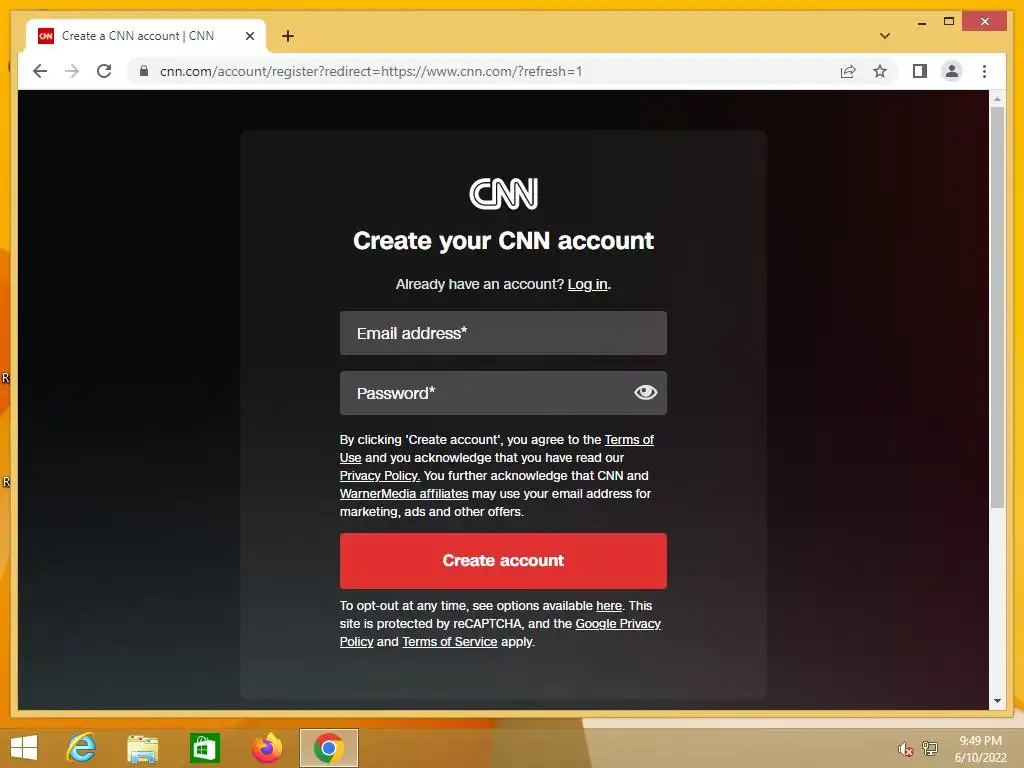Screen dimensions: 1024x768
Task: Follow the Log in link
Action: pos(587,284)
